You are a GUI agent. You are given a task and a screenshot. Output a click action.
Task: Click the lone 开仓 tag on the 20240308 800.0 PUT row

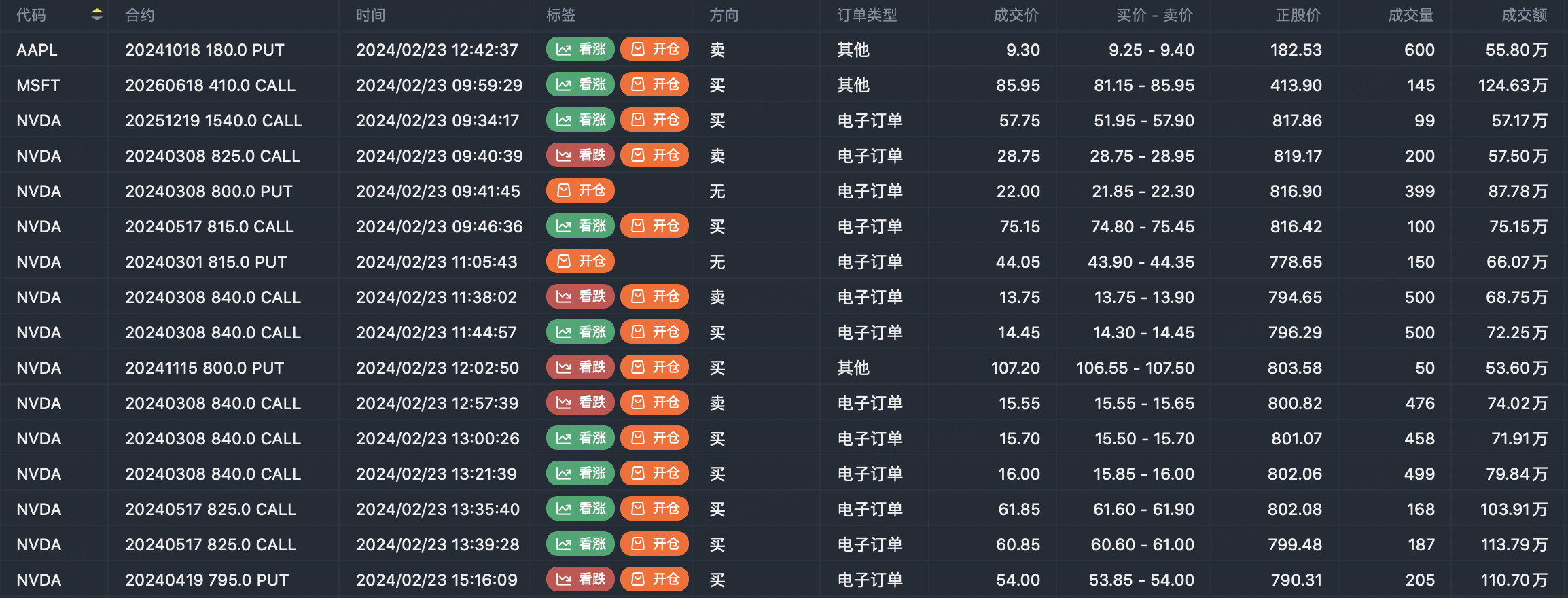(580, 191)
